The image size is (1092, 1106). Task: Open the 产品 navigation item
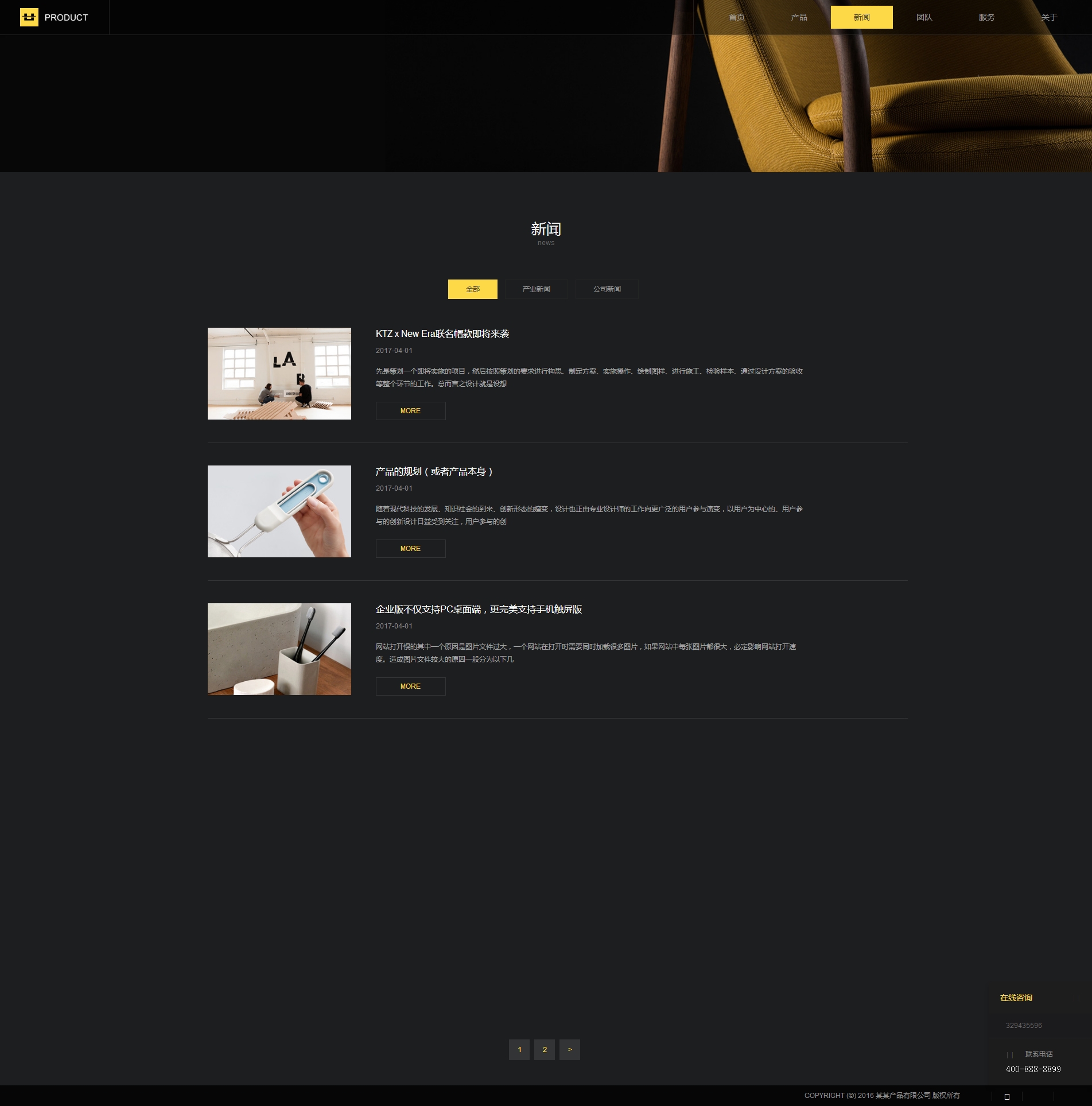tap(799, 17)
